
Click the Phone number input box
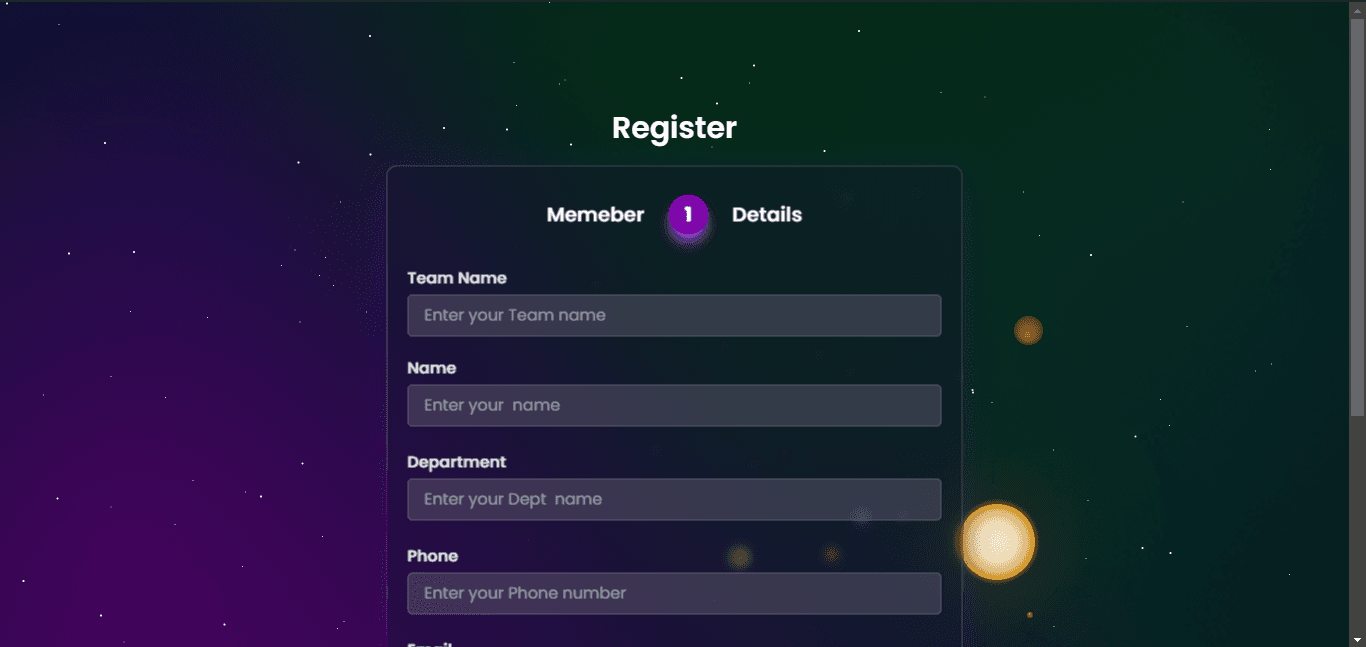pos(674,593)
